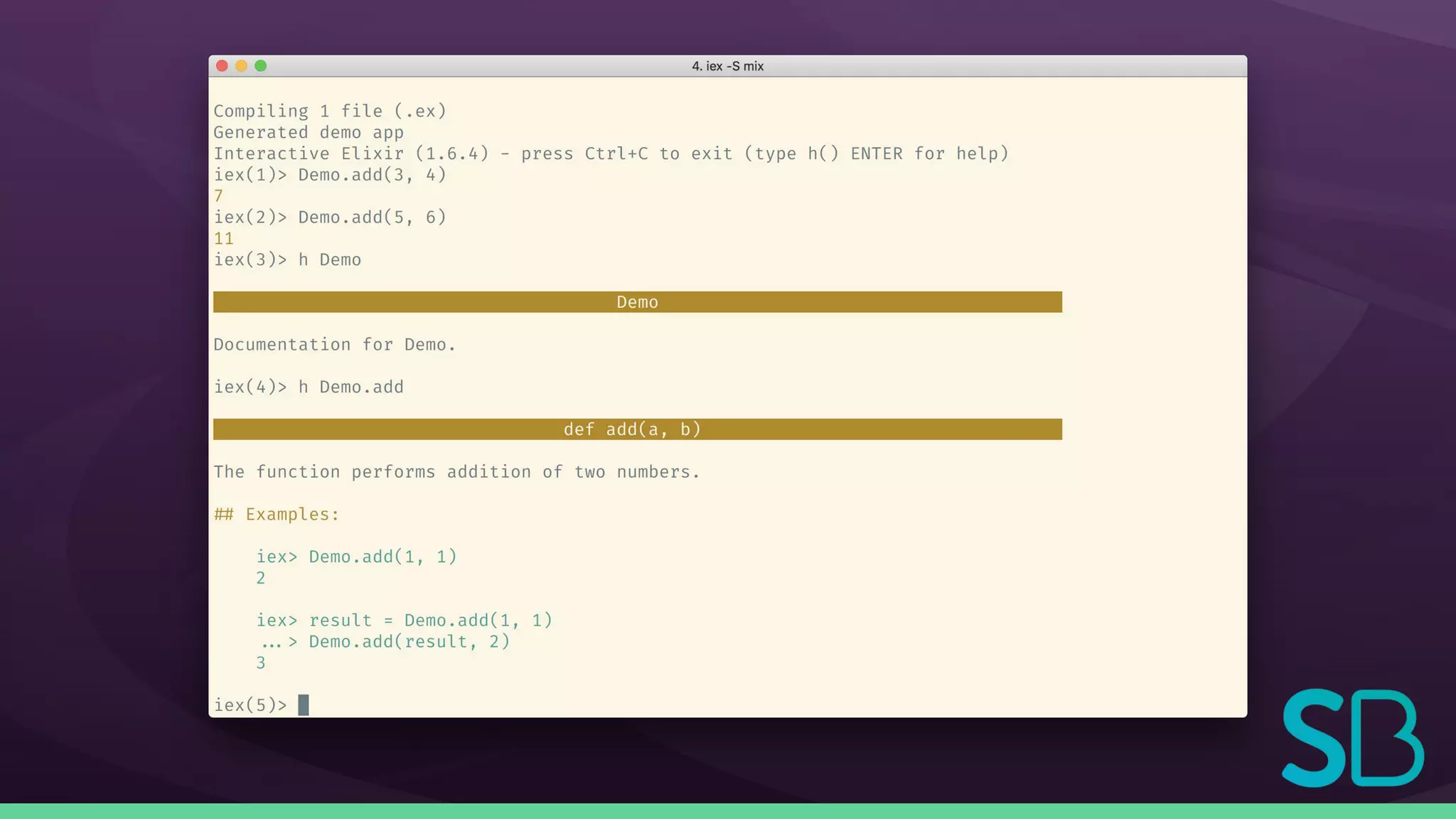Click the '## Examples:' heading

tap(277, 515)
